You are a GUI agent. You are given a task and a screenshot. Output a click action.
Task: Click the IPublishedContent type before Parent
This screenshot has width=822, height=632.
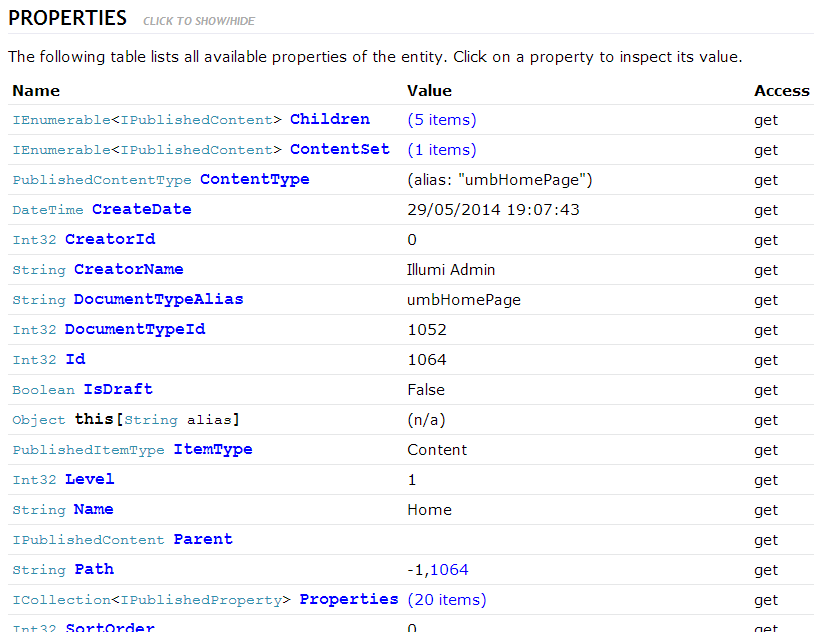tap(88, 540)
